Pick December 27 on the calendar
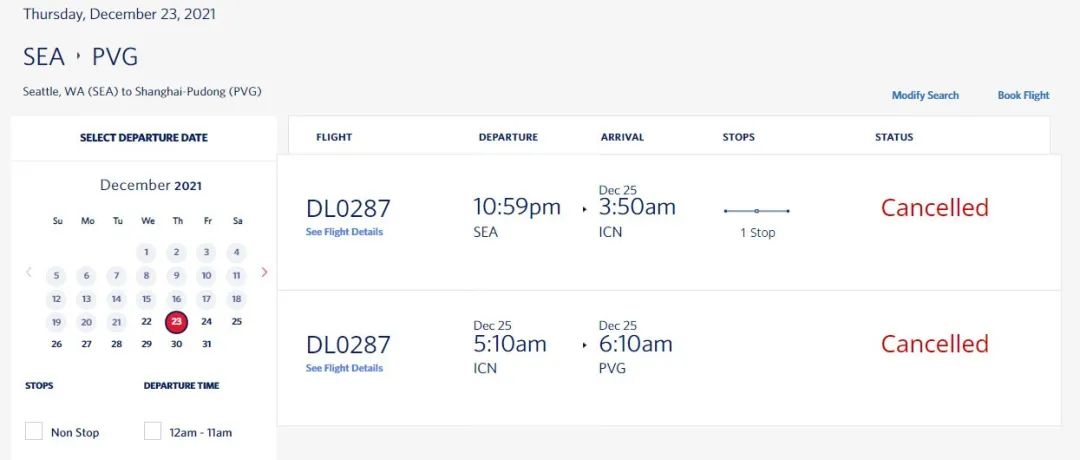1080x460 pixels. (86, 344)
